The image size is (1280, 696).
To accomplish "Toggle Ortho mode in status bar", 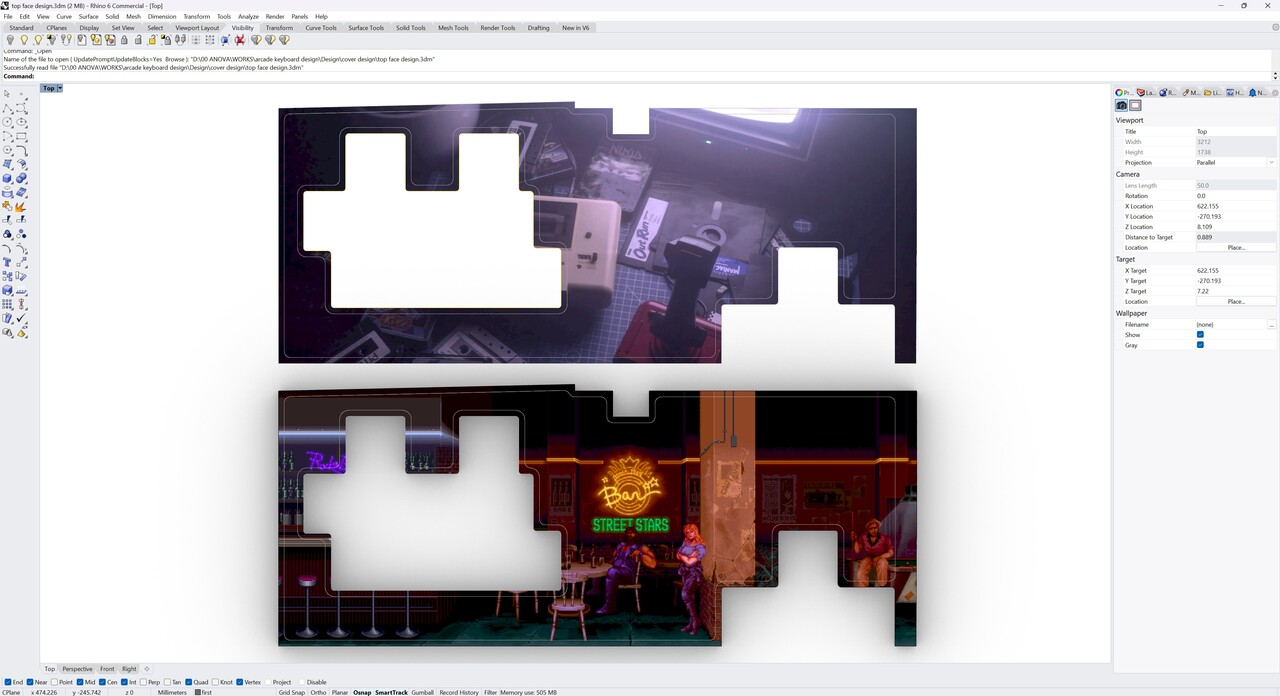I will click(x=318, y=692).
